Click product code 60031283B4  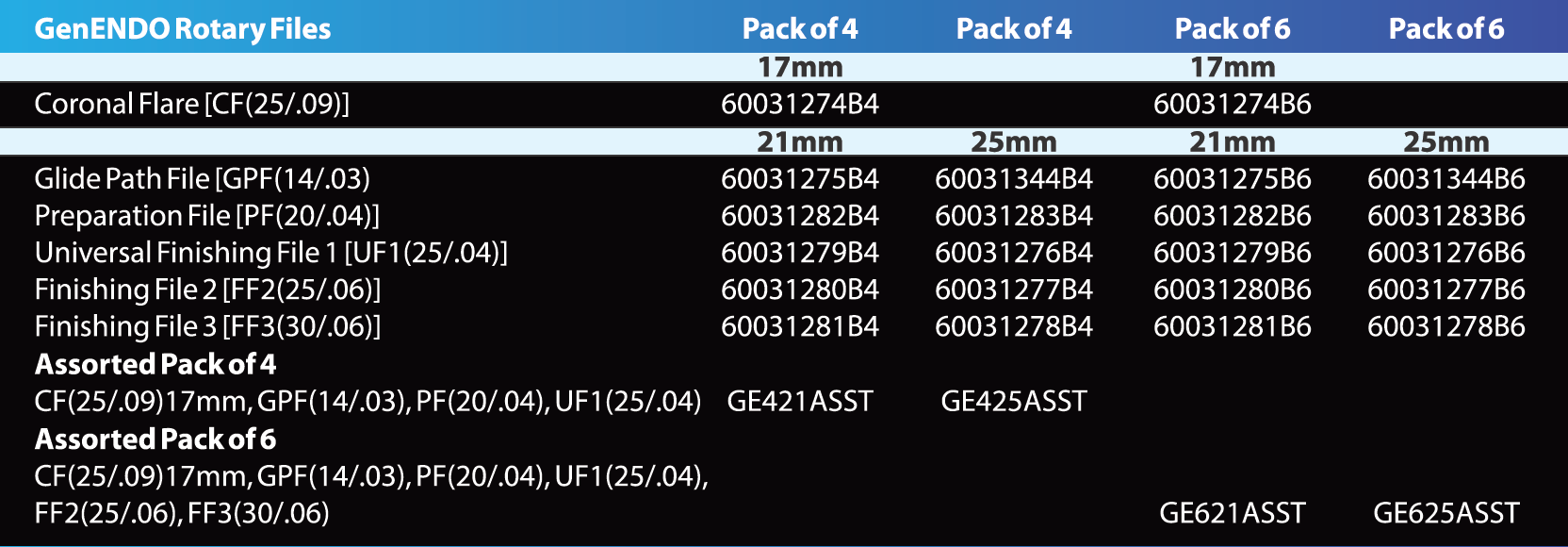point(1013,216)
